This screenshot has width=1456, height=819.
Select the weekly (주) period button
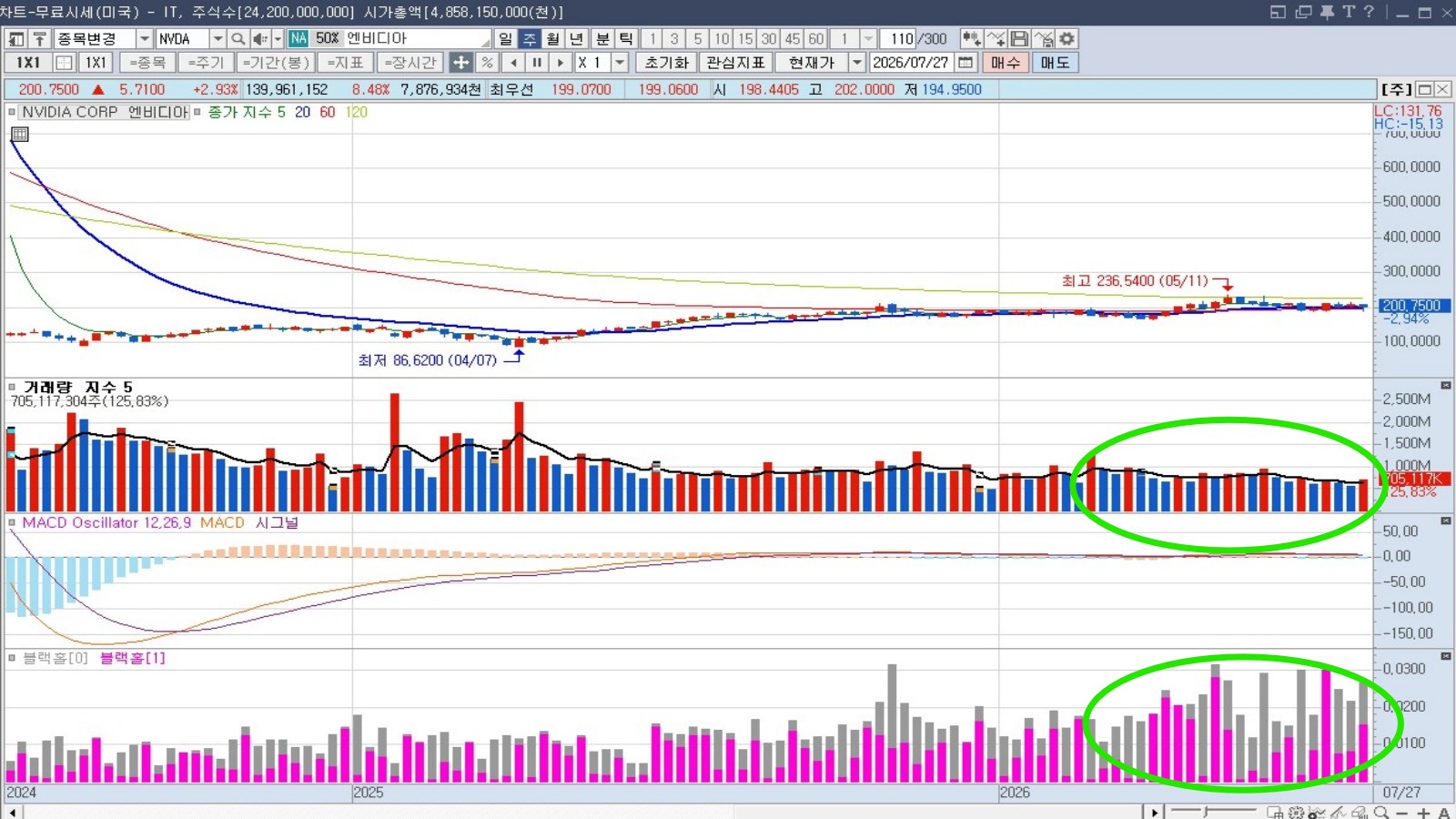(530, 38)
